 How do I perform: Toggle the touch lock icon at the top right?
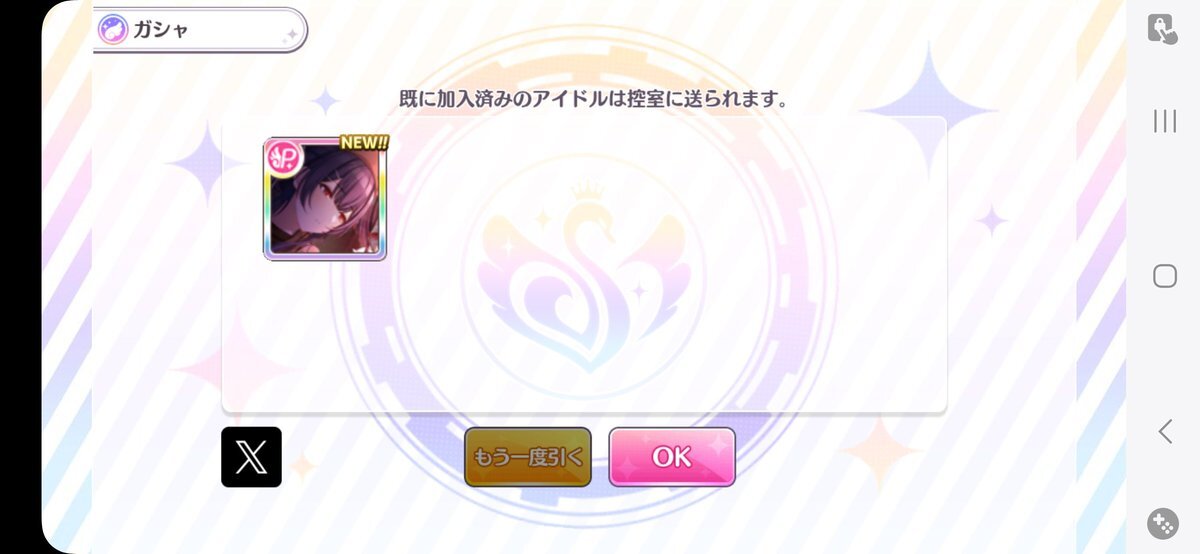pyautogui.click(x=1163, y=28)
